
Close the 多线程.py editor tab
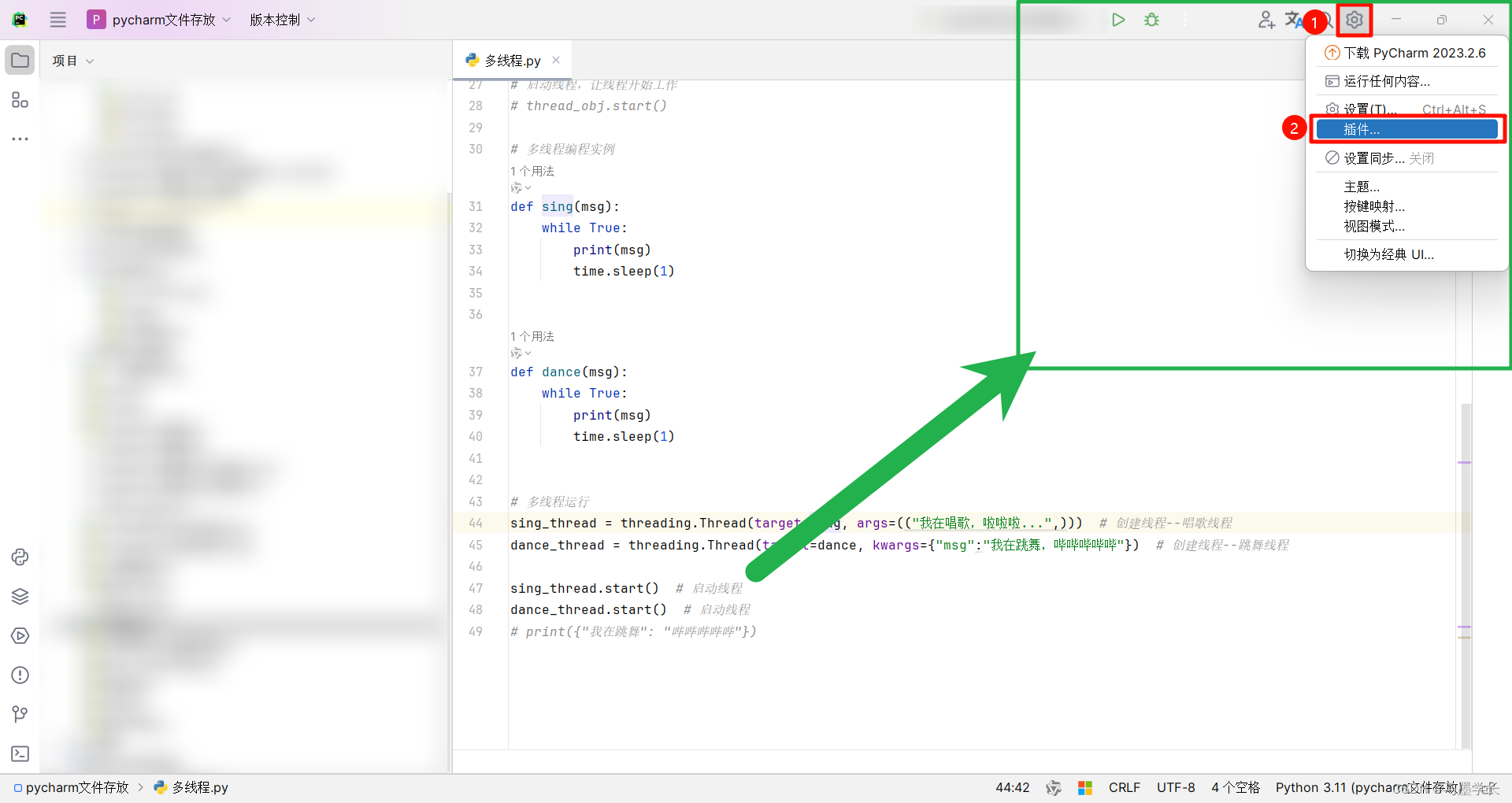556,60
